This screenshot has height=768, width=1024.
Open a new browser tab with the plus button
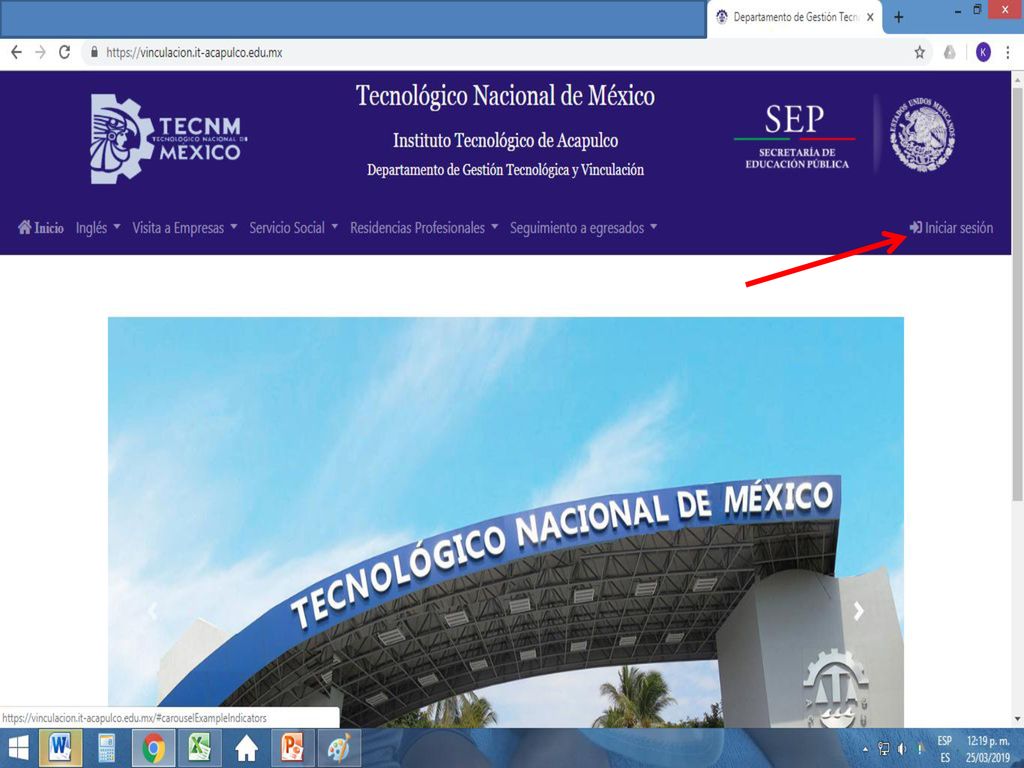[x=899, y=18]
